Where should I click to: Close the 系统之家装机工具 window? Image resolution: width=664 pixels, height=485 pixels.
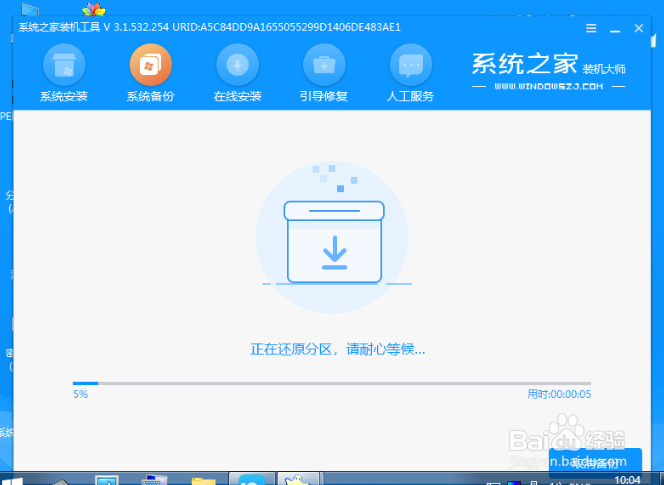point(639,28)
